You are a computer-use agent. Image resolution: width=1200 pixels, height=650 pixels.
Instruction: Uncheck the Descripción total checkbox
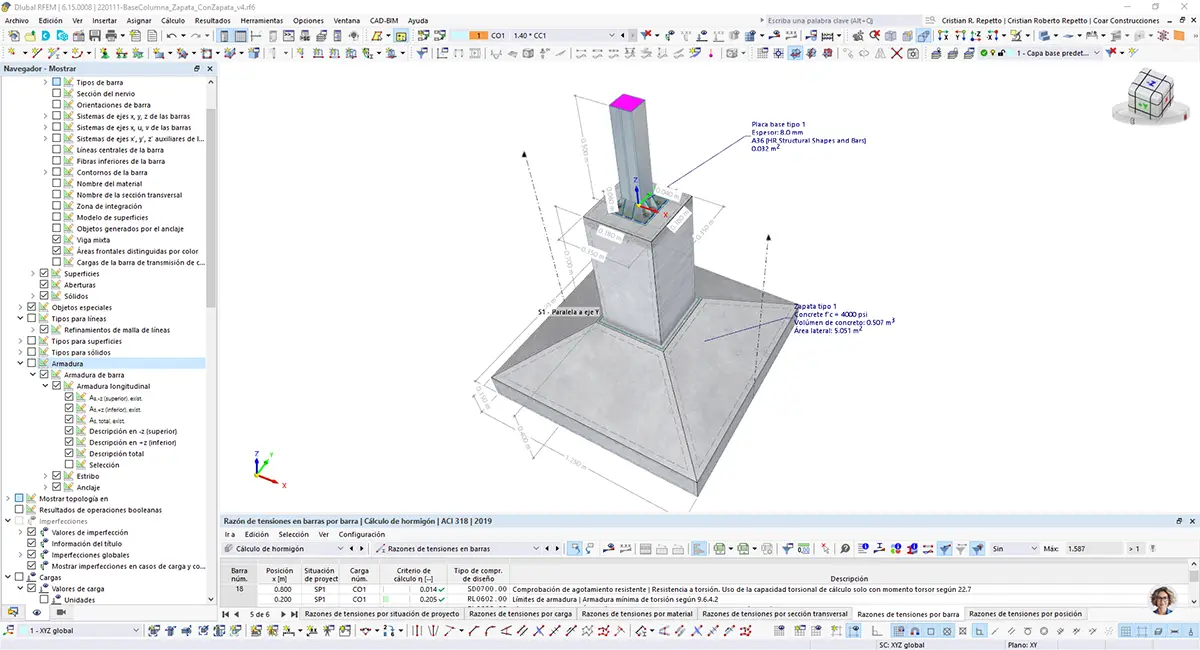[x=68, y=453]
